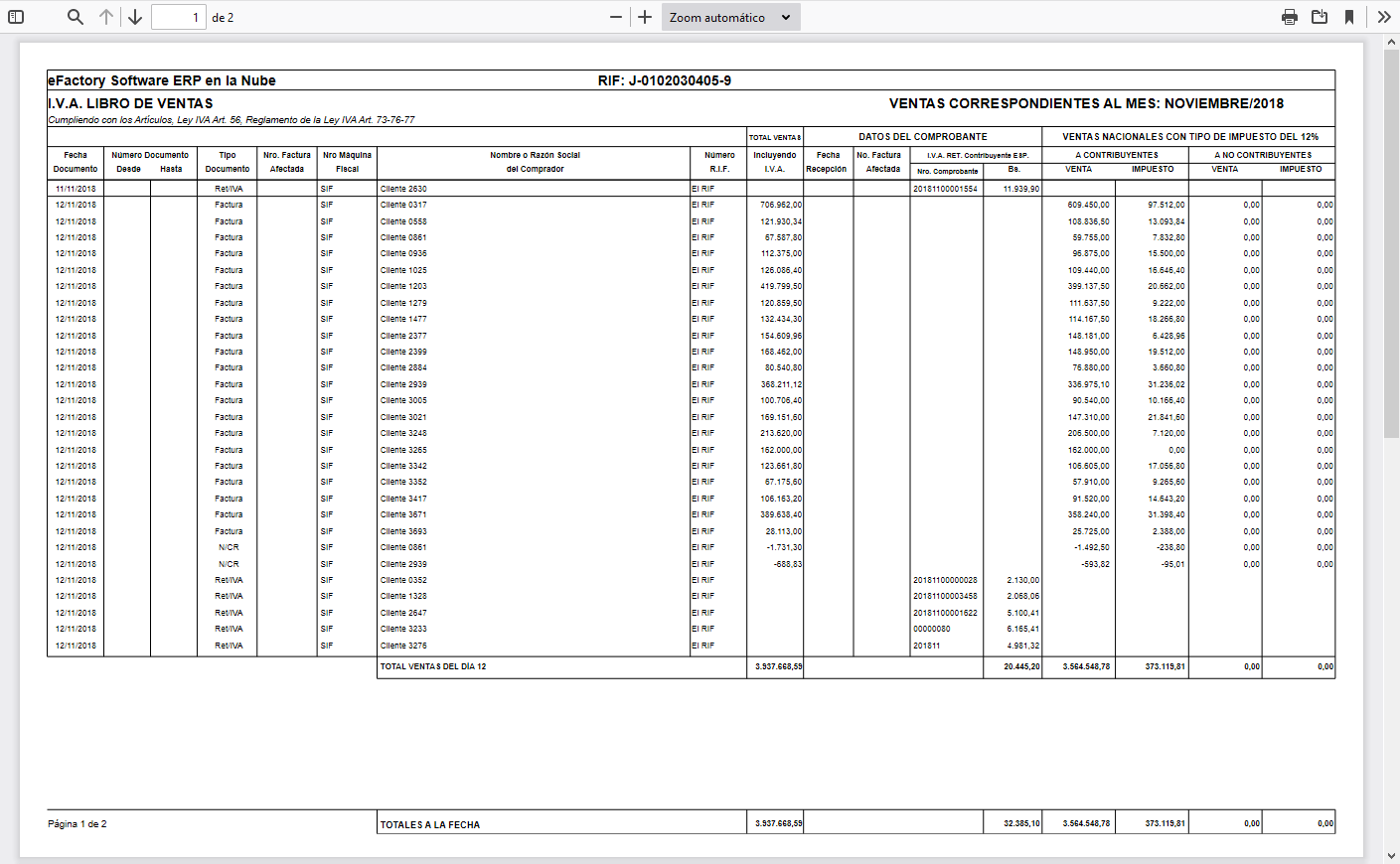Click the title eFactory Software ERP en la Nube
Viewport: 1400px width, 864px height.
[162, 80]
